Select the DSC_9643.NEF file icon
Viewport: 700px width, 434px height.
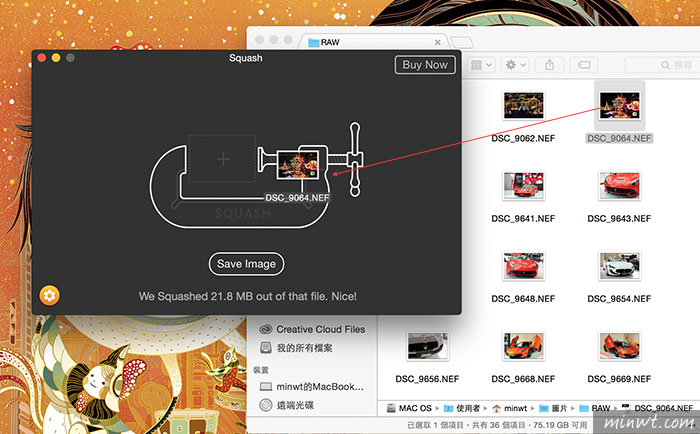tap(619, 185)
